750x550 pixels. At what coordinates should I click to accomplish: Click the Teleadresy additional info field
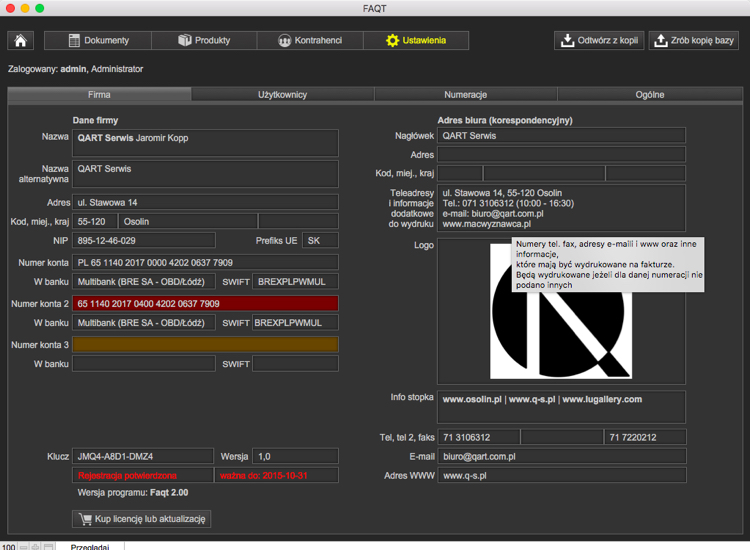tap(562, 208)
